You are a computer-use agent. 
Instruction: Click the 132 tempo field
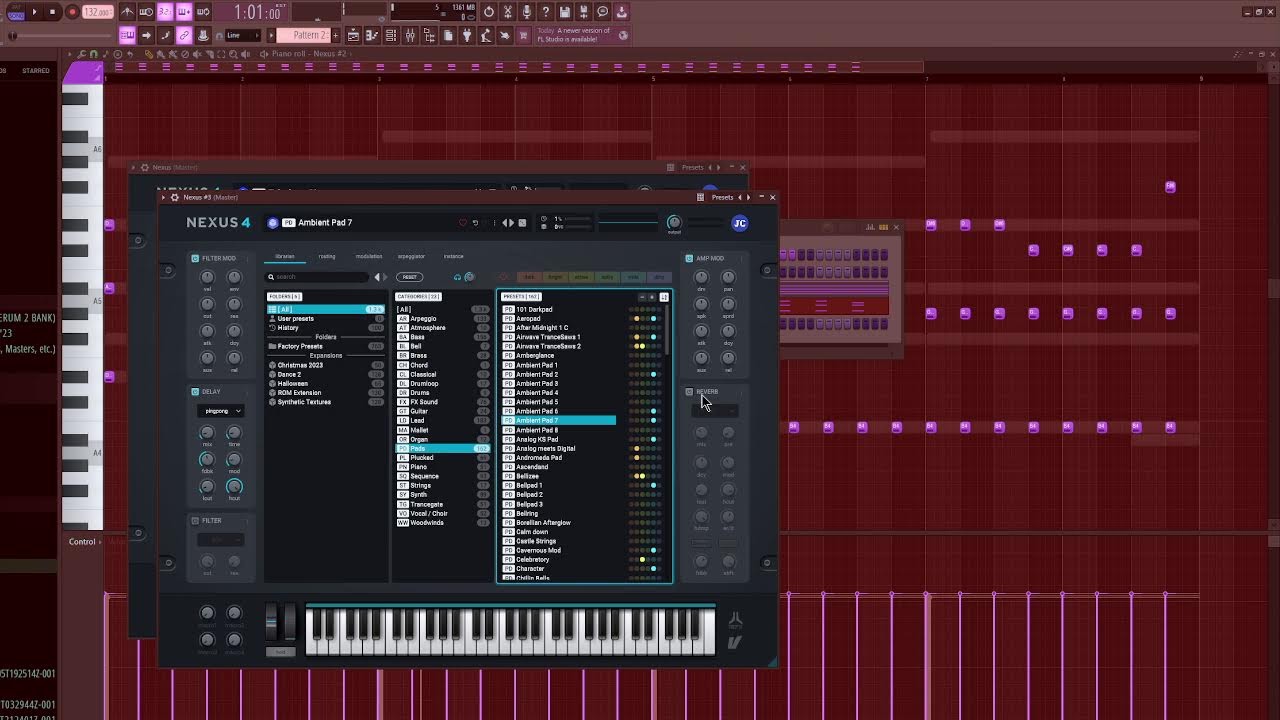click(x=97, y=12)
